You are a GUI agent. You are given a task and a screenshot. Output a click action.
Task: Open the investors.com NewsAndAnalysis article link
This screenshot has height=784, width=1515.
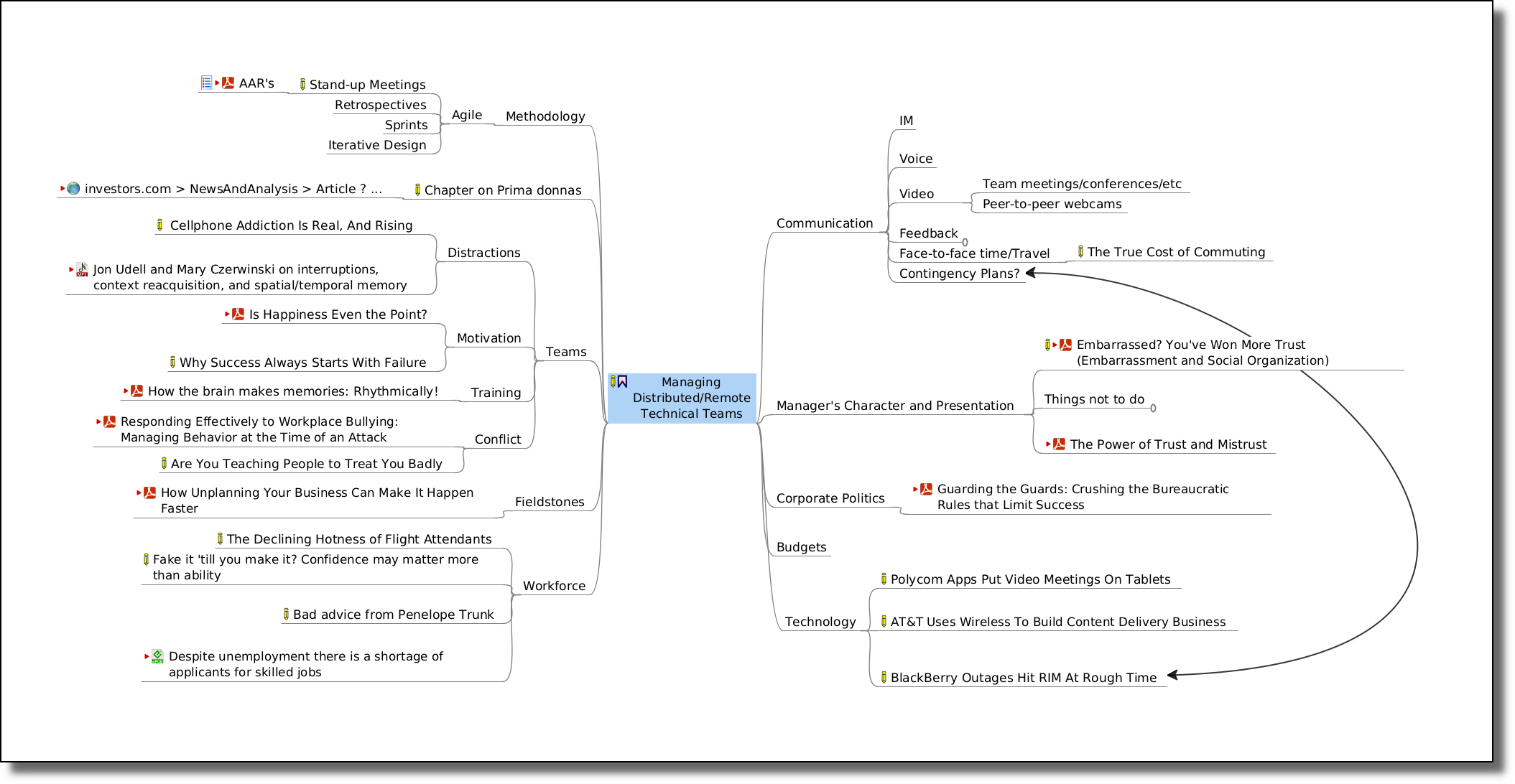(233, 189)
